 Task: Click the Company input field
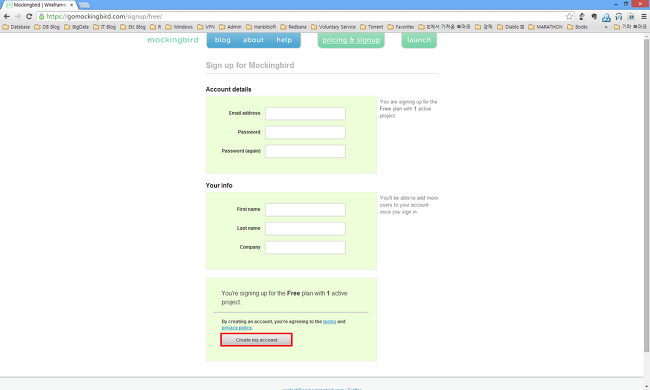point(305,247)
